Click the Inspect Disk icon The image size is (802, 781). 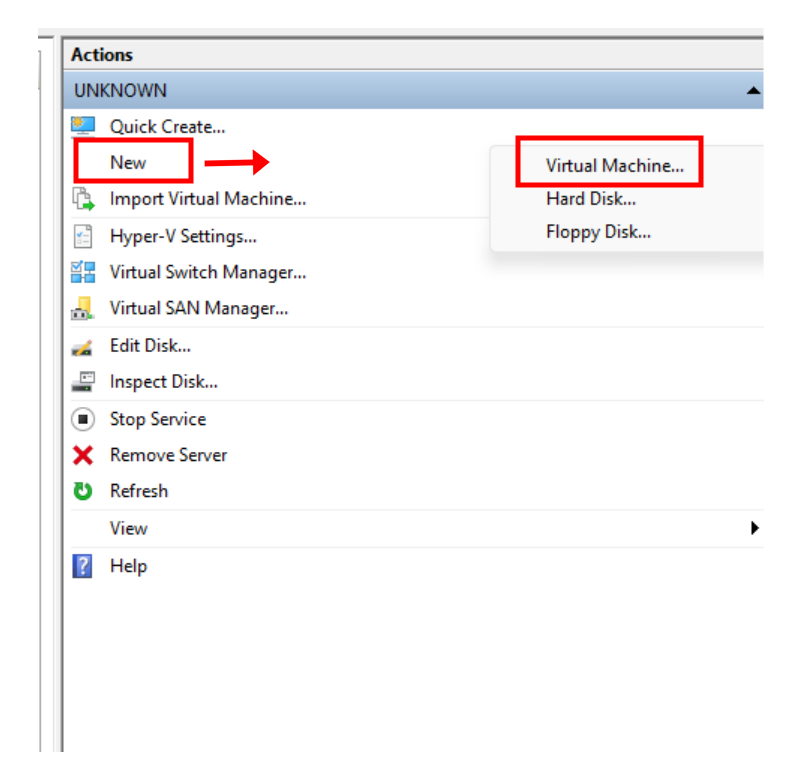pos(83,382)
